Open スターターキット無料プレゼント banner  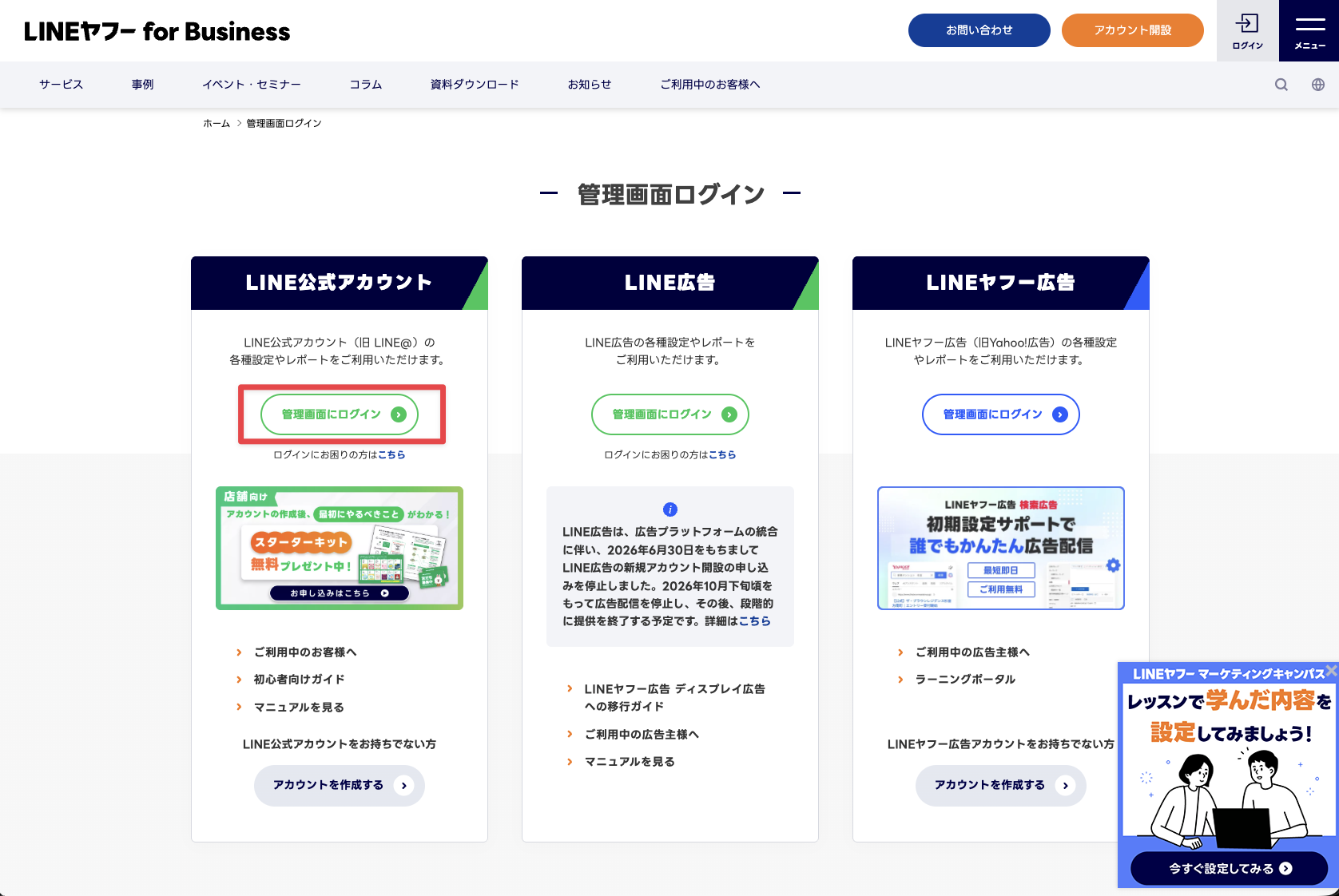click(x=340, y=548)
